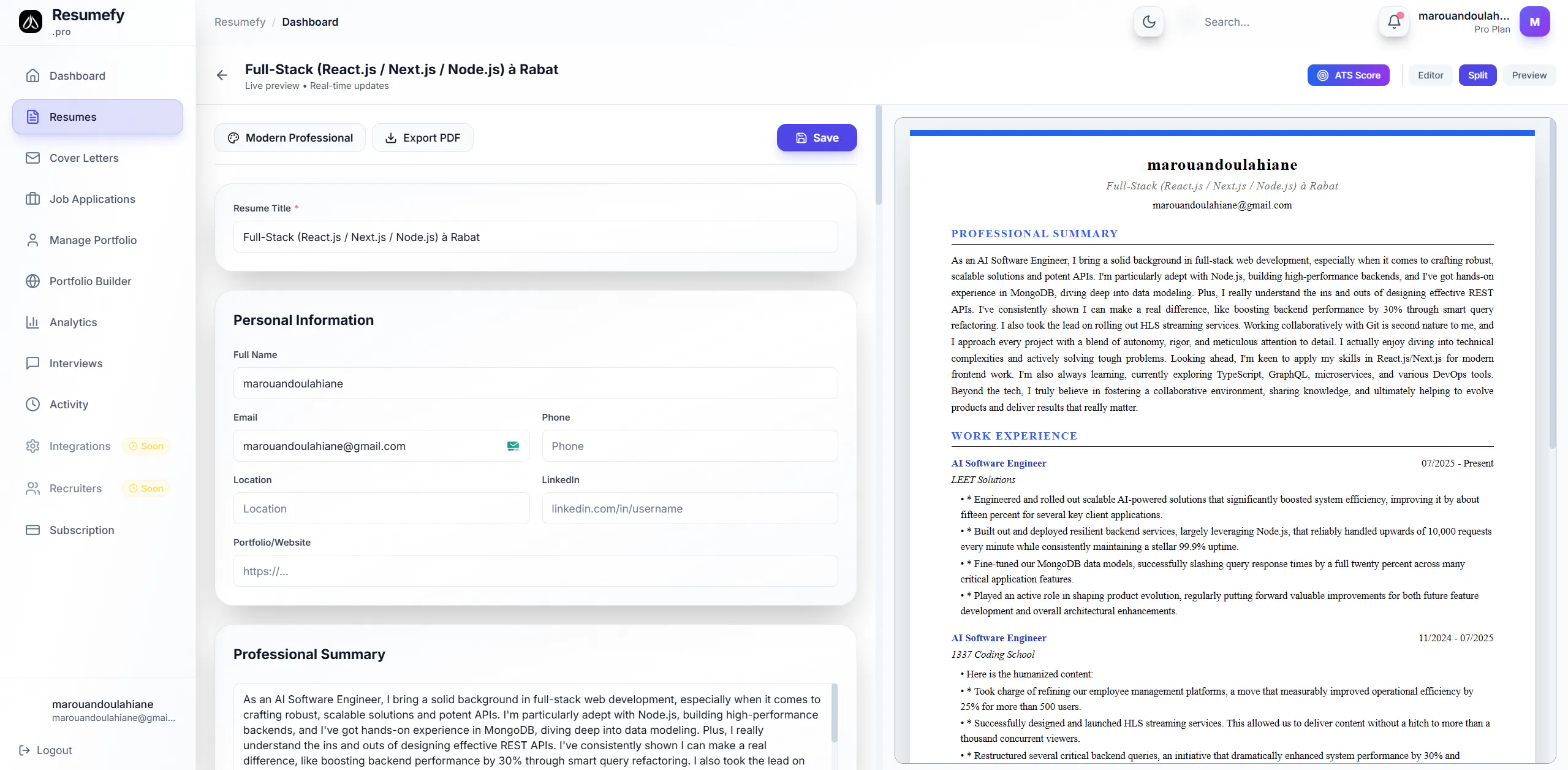
Task: Click the email address in resume preview
Action: tap(1222, 205)
